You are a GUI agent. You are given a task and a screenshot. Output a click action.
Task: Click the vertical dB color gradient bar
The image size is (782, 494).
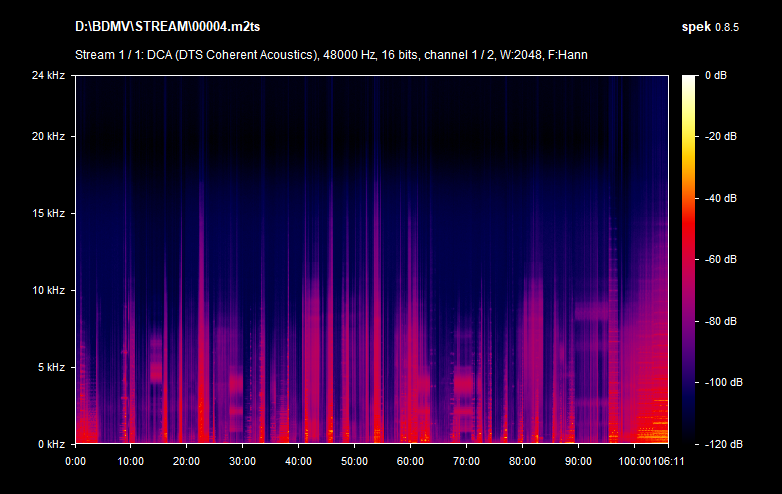(x=689, y=259)
